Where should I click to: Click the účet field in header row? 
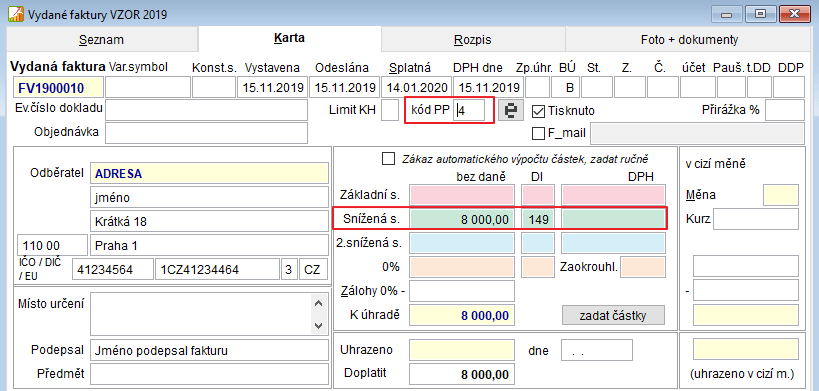point(697,87)
